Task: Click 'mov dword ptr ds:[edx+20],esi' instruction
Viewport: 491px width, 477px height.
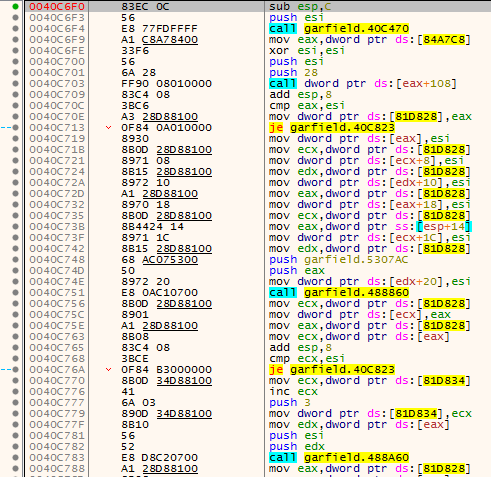Action: [370, 282]
